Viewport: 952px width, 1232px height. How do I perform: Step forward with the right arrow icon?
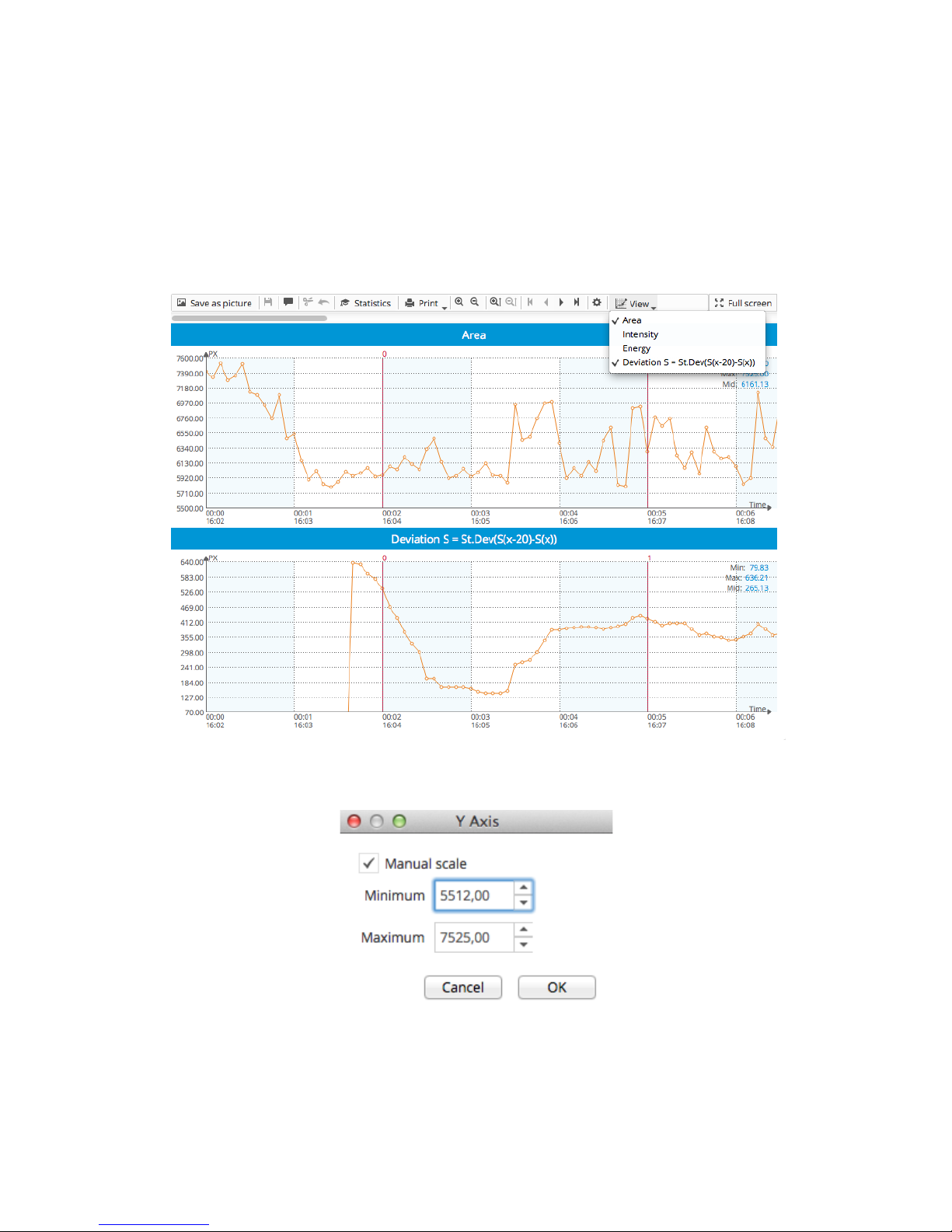(561, 302)
